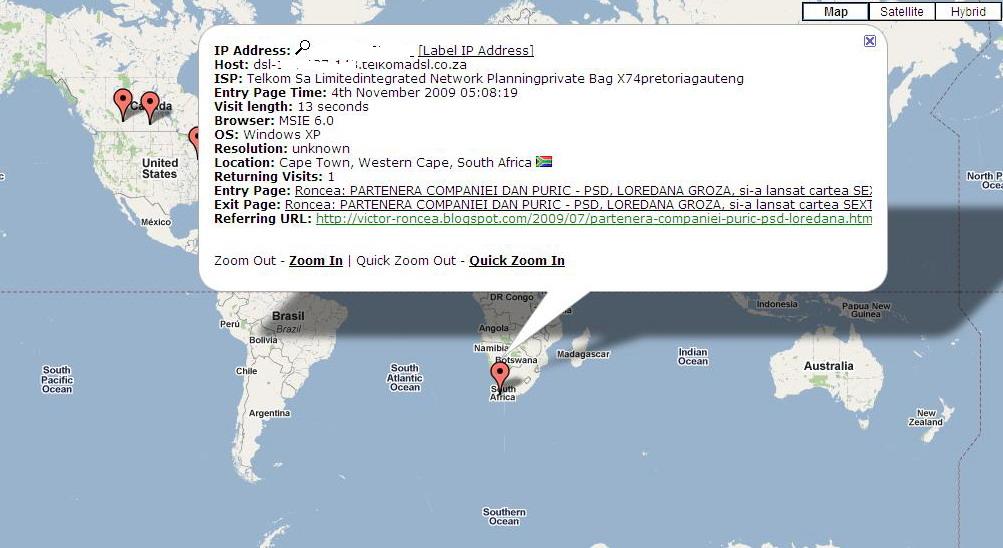The height and width of the screenshot is (548, 1003).
Task: Click the 'Botswana' map label
Action: pyautogui.click(x=517, y=360)
